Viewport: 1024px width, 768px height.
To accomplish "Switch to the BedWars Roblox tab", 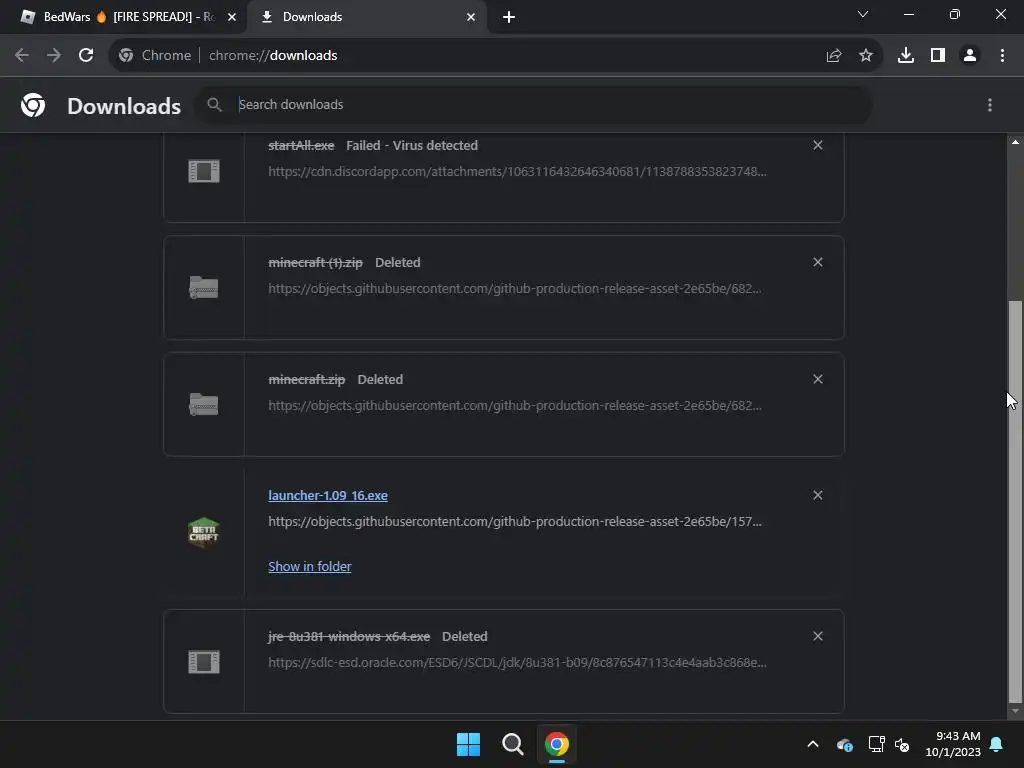I will [x=124, y=17].
